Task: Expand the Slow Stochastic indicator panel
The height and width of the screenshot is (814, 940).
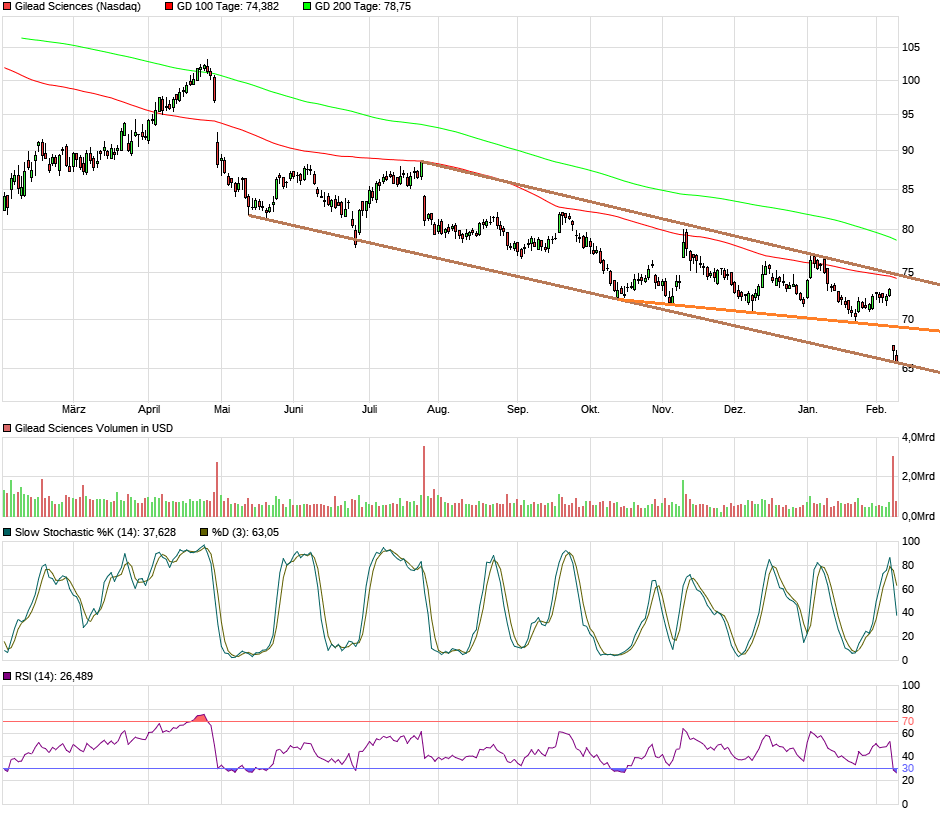Action: point(450,600)
